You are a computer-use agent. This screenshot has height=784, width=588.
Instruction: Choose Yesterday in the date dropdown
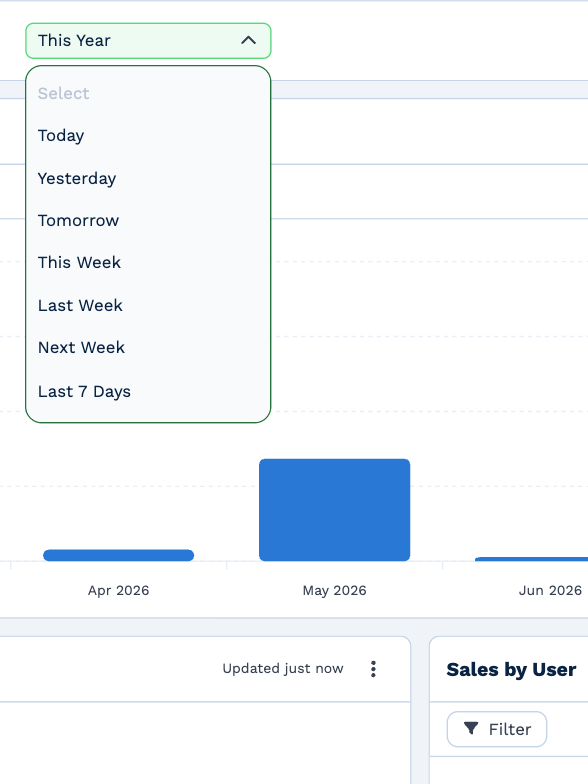pos(148,178)
